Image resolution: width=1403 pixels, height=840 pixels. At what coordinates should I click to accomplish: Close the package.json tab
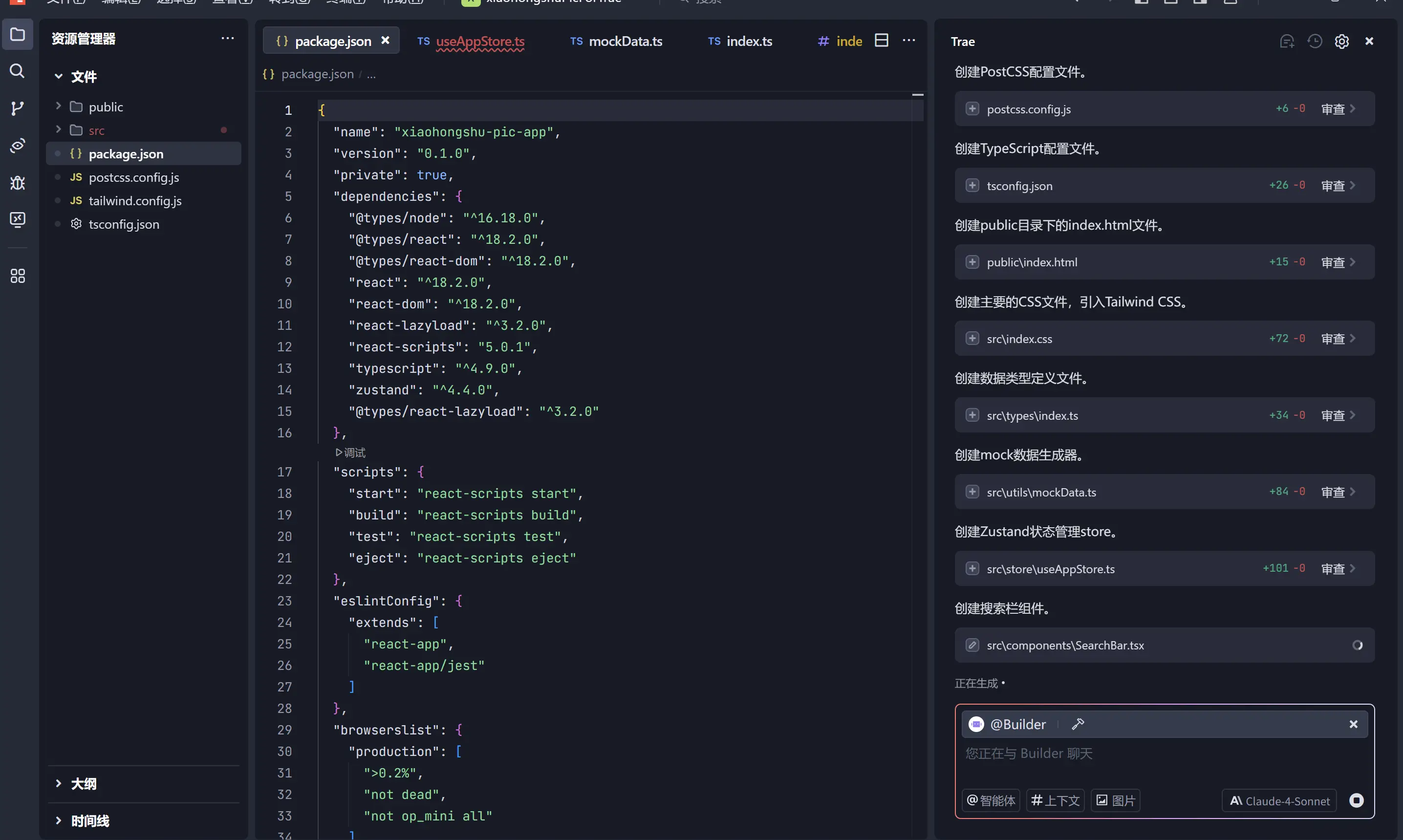[386, 41]
